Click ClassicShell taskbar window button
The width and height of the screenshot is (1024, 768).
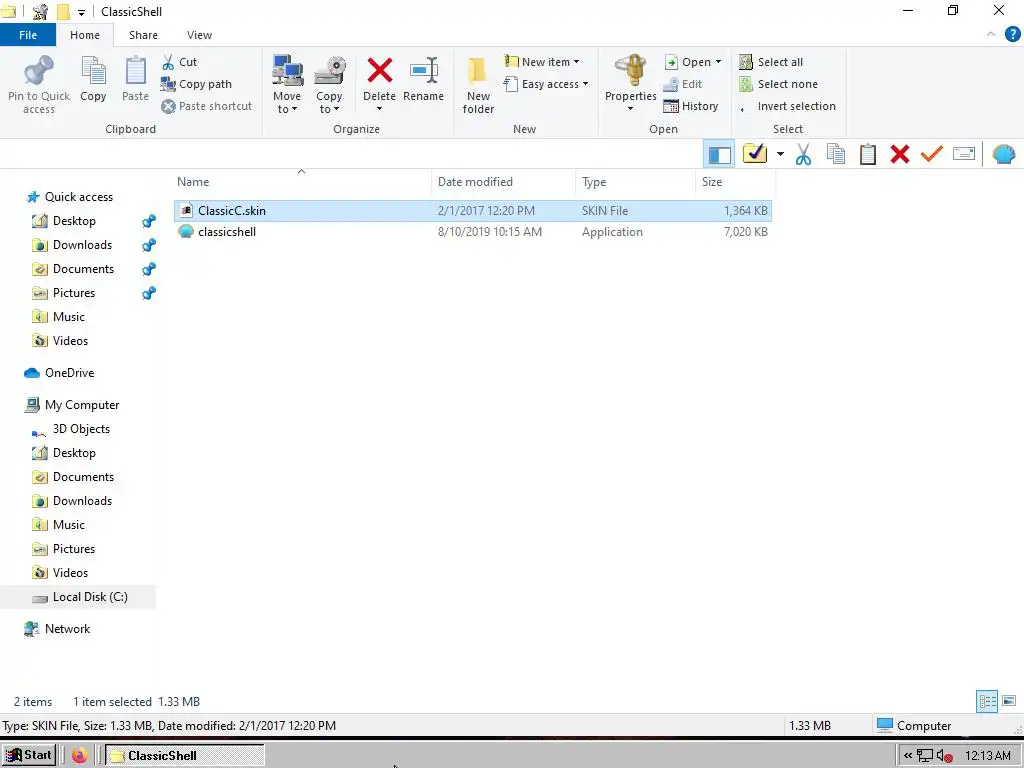click(185, 756)
